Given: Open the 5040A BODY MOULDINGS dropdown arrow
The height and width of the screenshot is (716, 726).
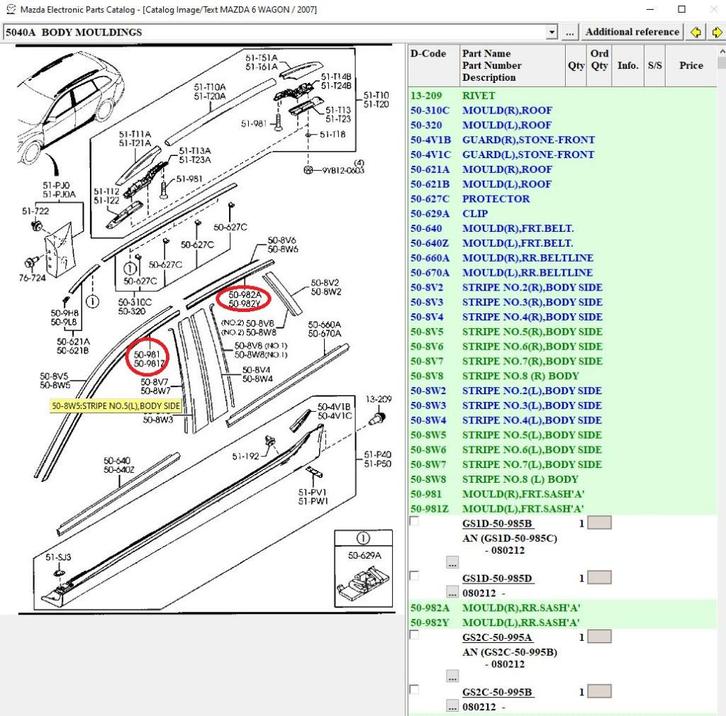Looking at the screenshot, I should click(x=551, y=32).
